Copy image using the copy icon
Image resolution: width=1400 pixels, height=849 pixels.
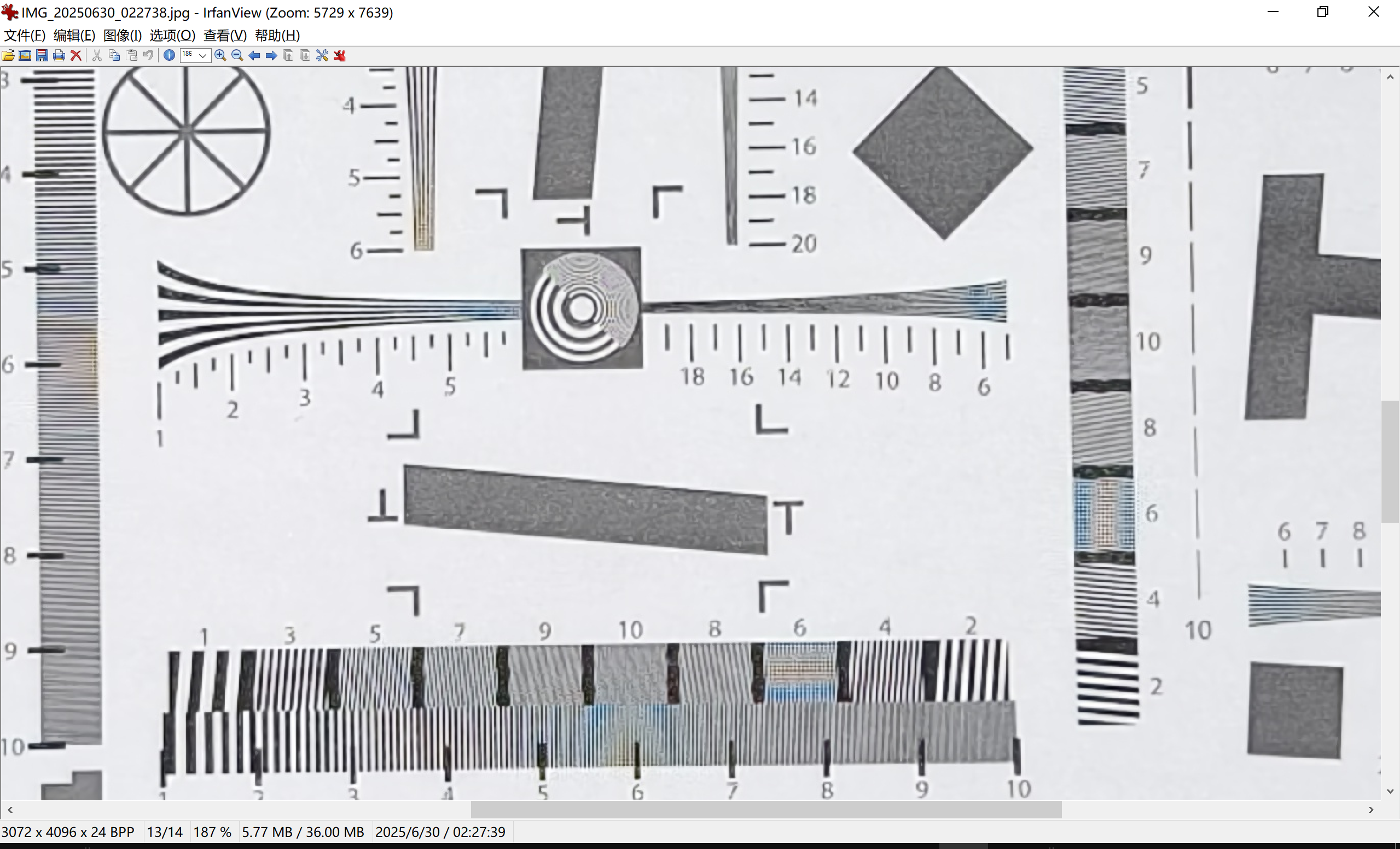click(114, 56)
